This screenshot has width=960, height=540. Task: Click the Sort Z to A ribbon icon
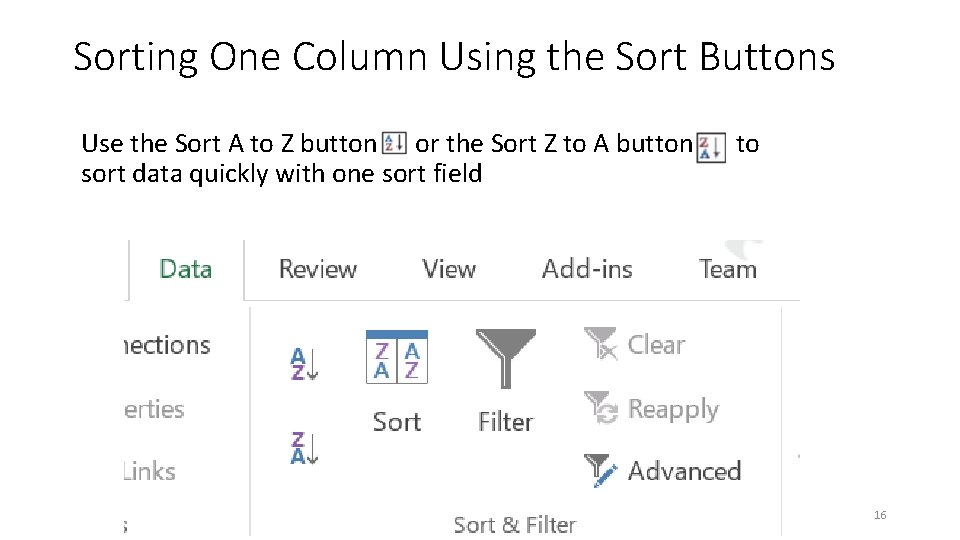[x=304, y=447]
